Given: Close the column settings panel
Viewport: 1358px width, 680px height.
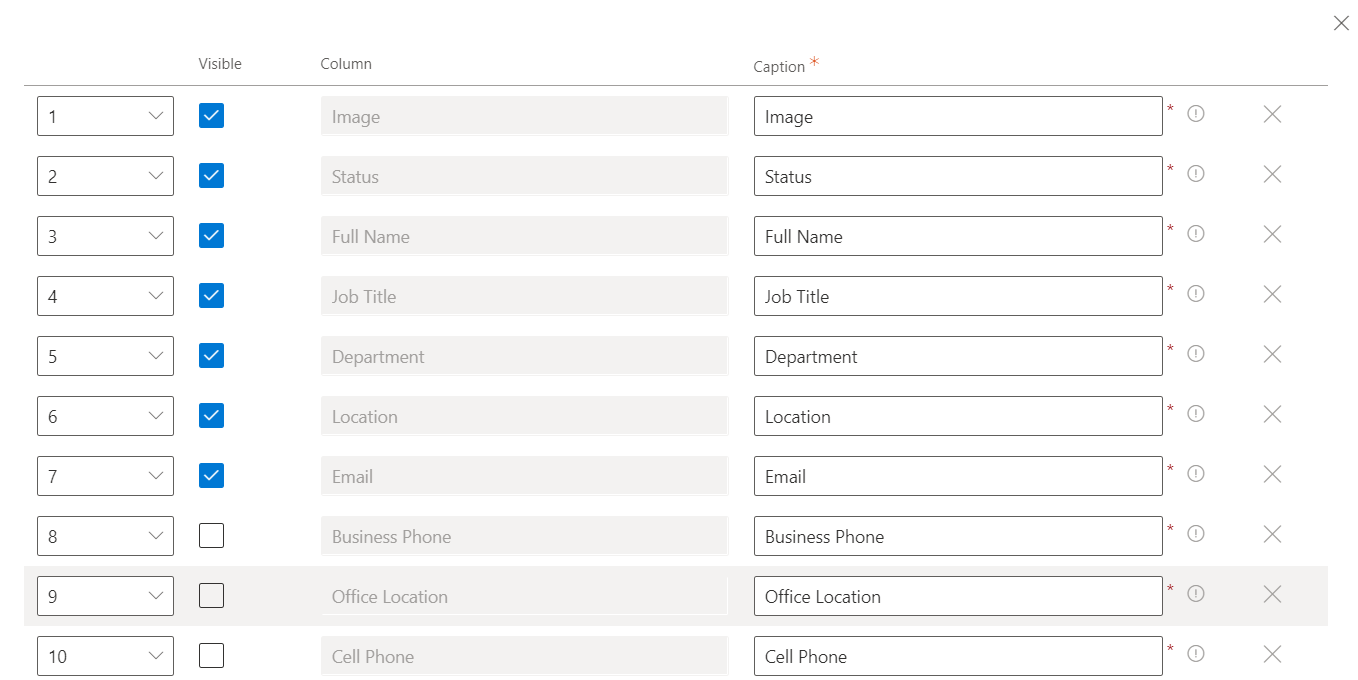Looking at the screenshot, I should (1341, 23).
